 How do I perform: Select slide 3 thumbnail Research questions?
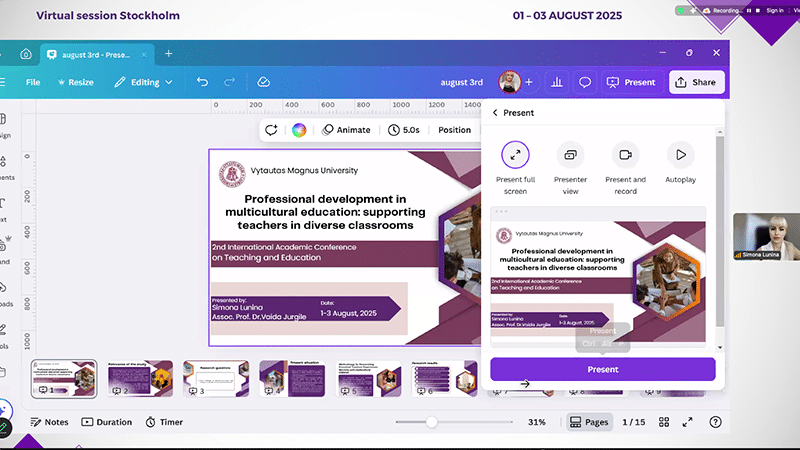197,377
